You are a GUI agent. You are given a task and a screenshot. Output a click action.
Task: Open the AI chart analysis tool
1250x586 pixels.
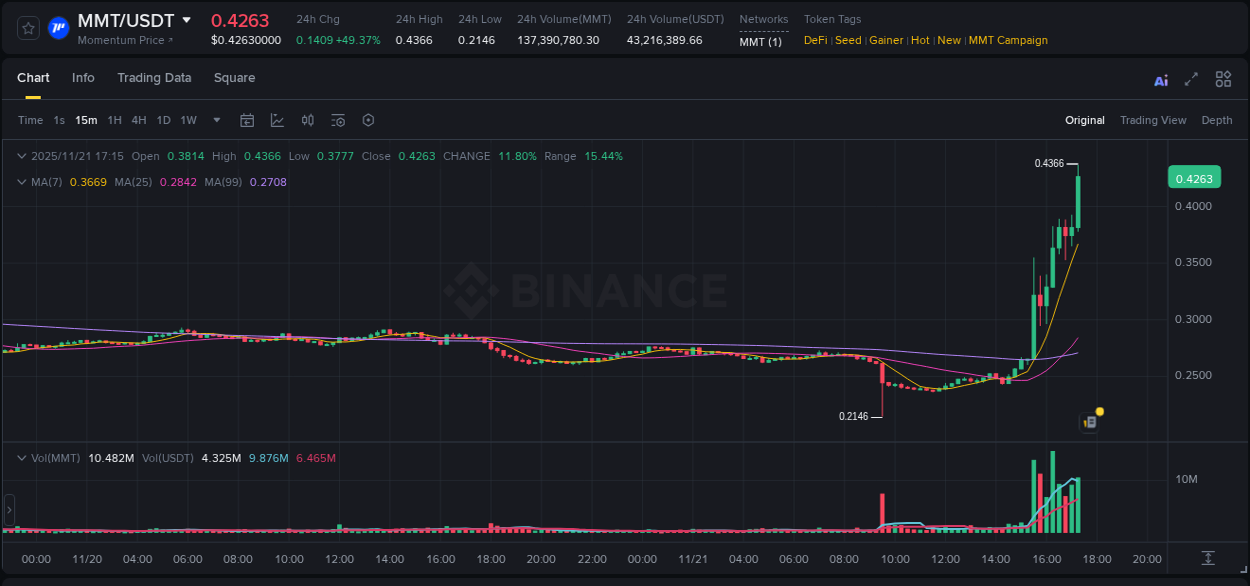1161,79
